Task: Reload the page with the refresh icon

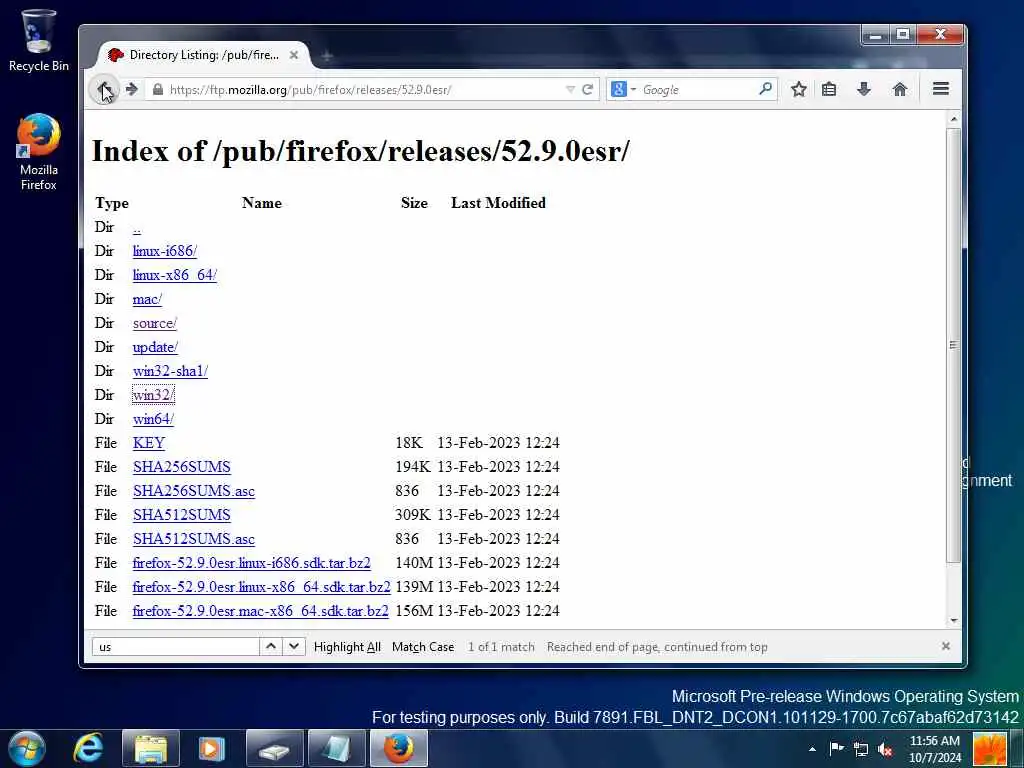Action: (x=587, y=89)
